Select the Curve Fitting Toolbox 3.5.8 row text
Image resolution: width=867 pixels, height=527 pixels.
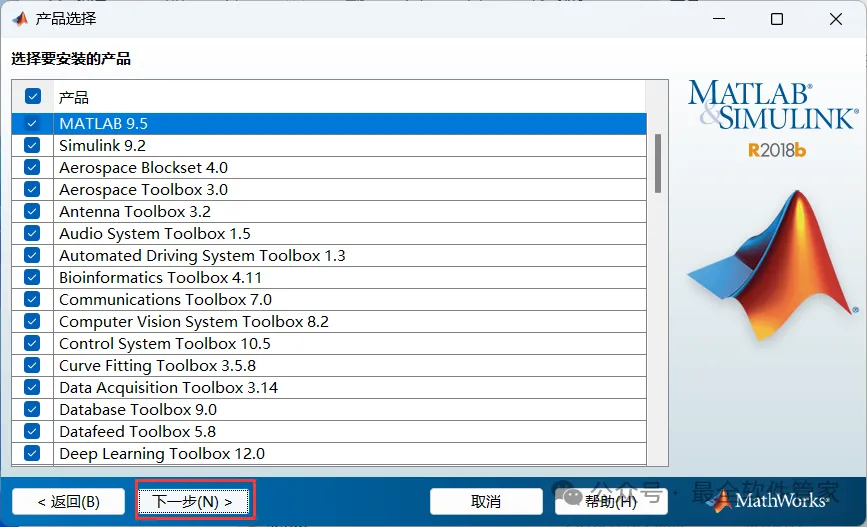point(158,366)
